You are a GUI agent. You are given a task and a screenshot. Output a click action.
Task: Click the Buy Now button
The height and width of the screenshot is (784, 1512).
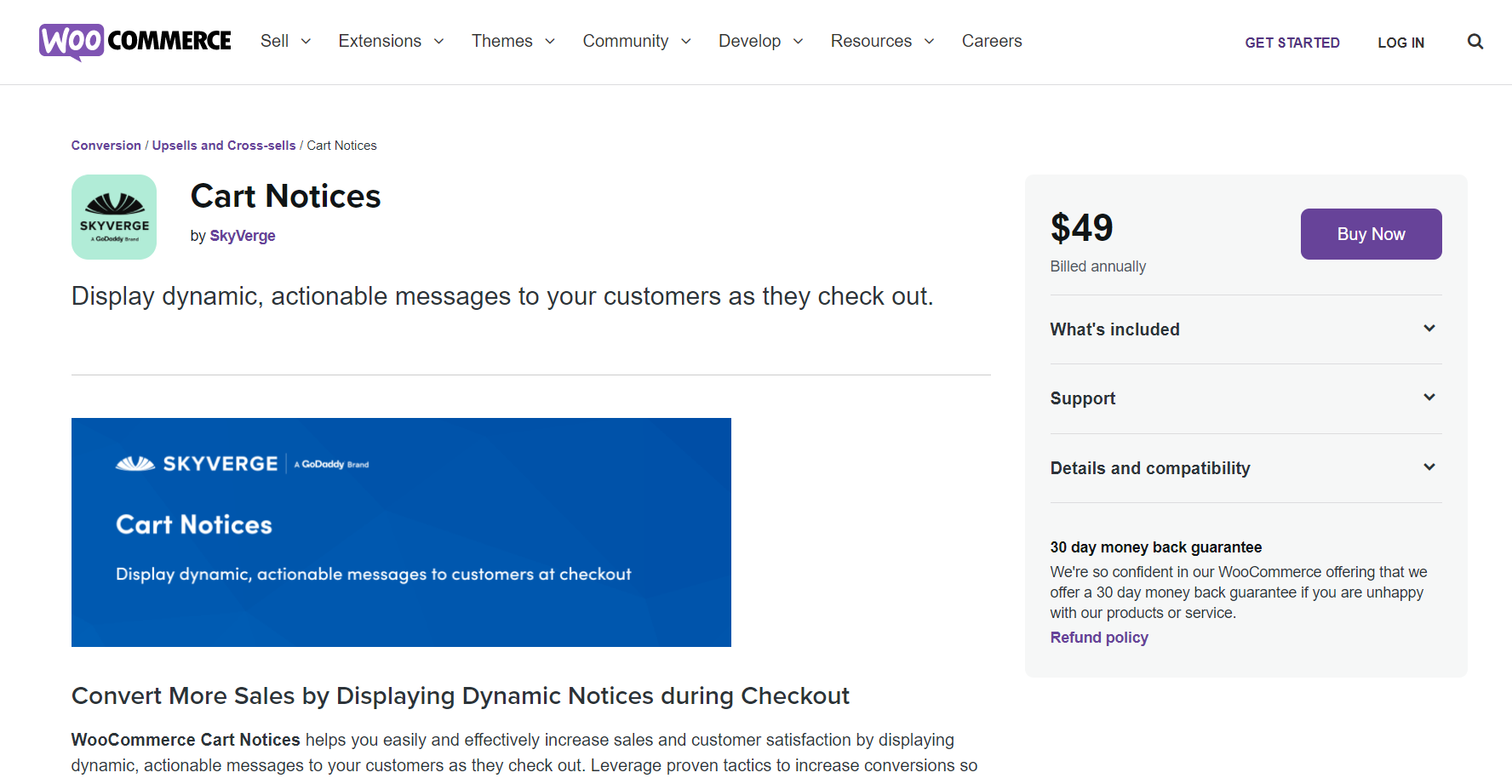pos(1371,234)
